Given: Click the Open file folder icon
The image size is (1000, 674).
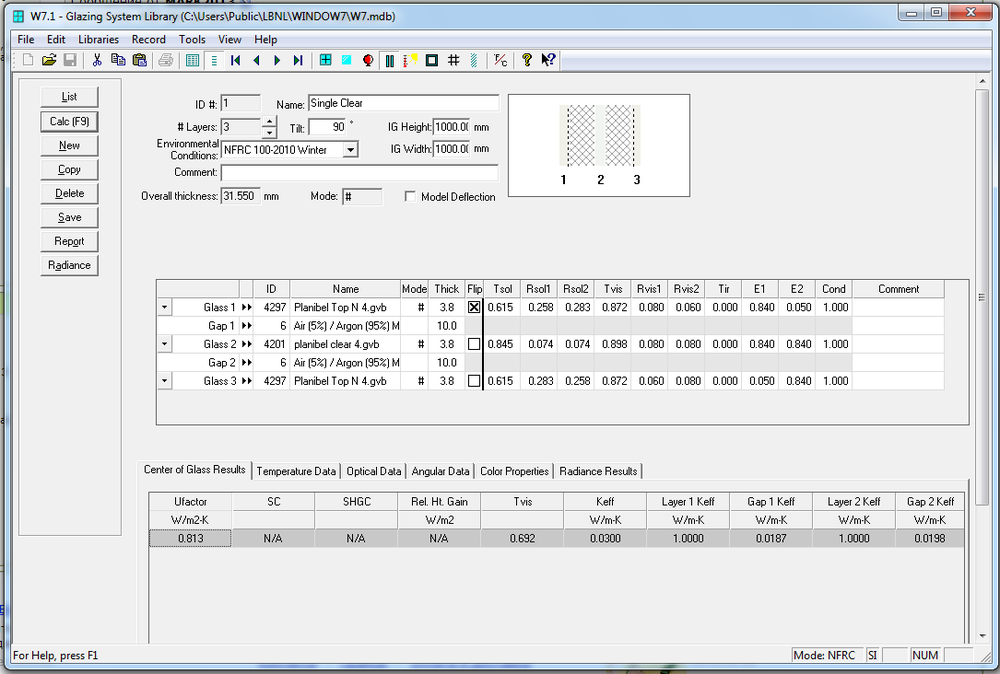Looking at the screenshot, I should pos(48,60).
